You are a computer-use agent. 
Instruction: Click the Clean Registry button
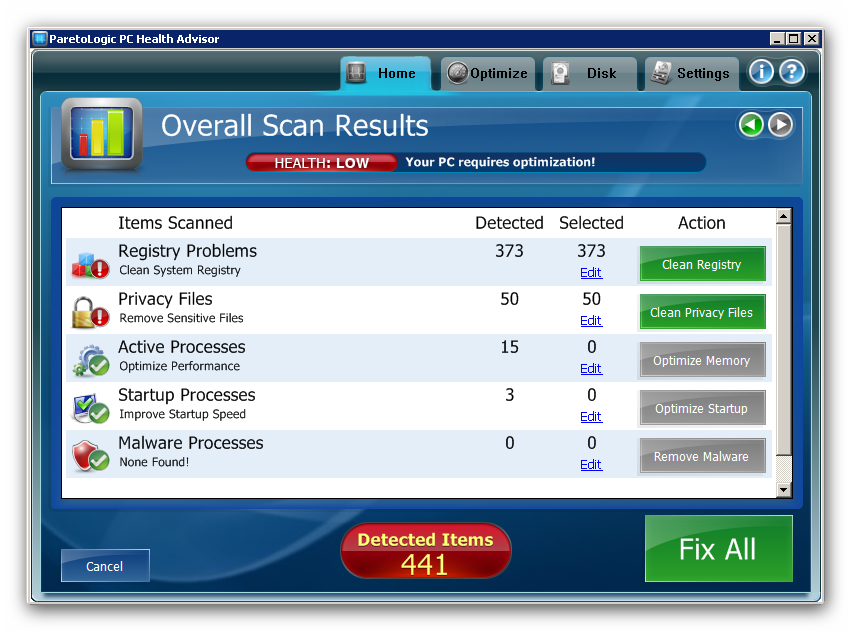click(702, 264)
